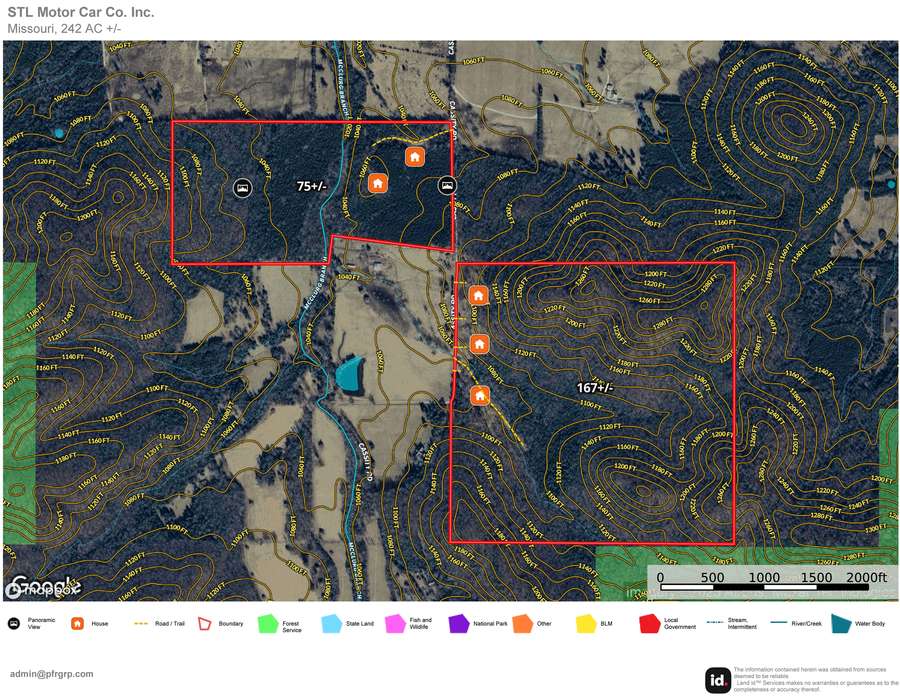Click the Panoramic View legend icon
900x696 pixels.
pyautogui.click(x=14, y=624)
